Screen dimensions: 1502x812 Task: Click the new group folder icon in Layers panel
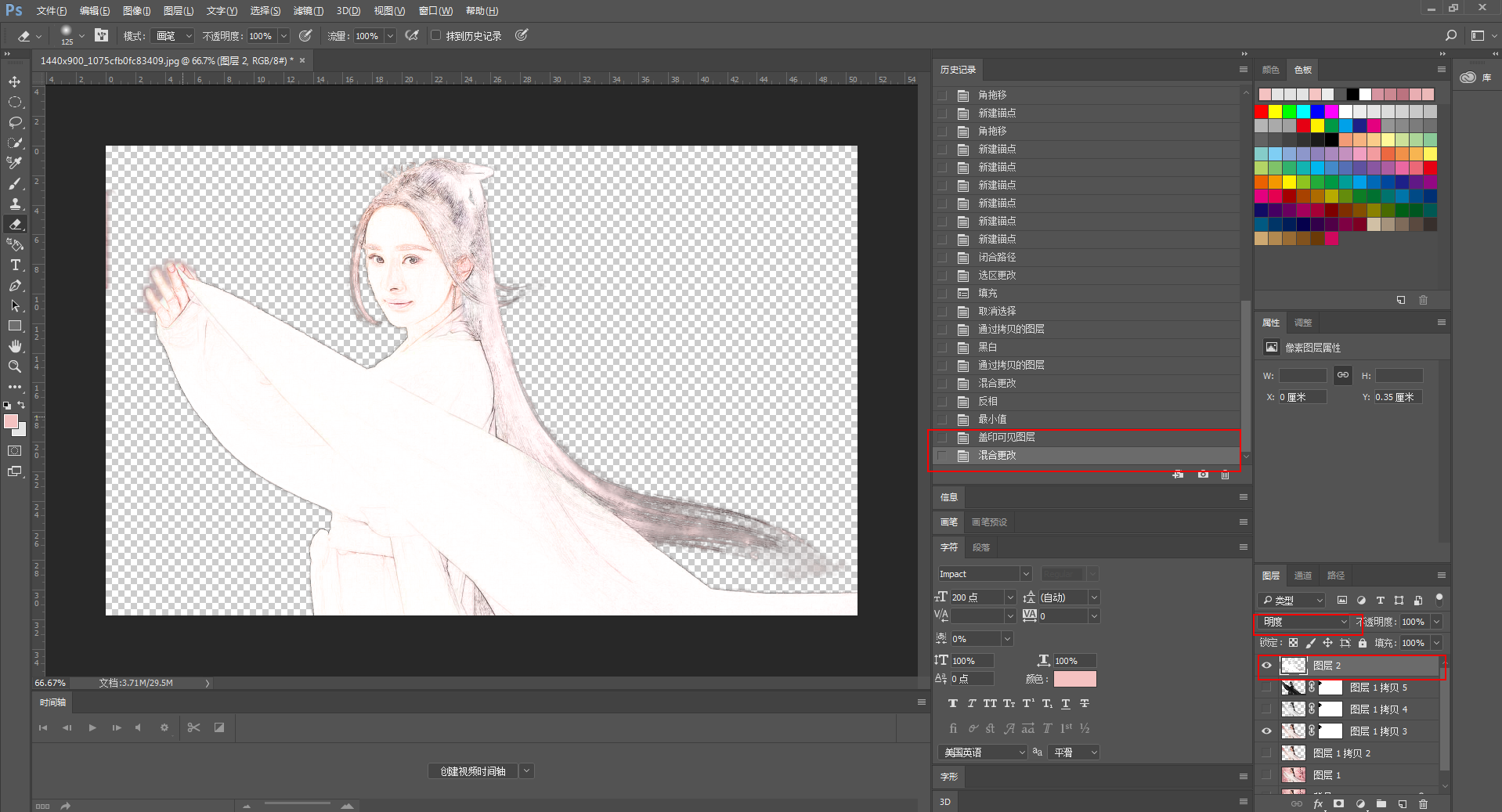[1381, 803]
